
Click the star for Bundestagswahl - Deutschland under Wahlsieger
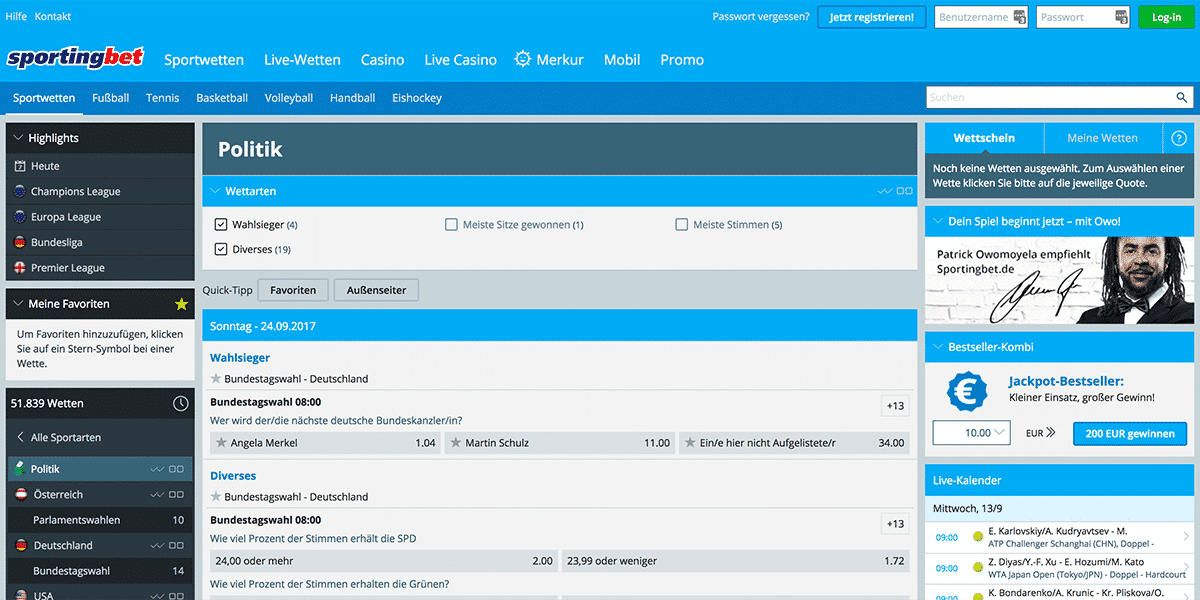(216, 379)
